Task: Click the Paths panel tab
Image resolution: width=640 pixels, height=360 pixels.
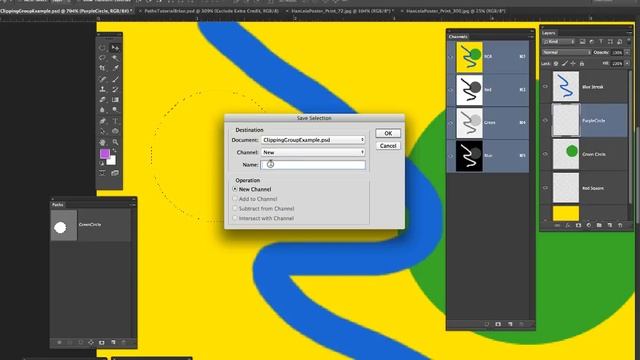Action: click(58, 204)
